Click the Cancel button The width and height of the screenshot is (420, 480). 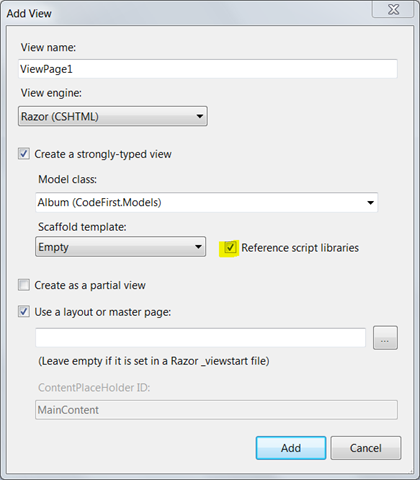[x=366, y=448]
